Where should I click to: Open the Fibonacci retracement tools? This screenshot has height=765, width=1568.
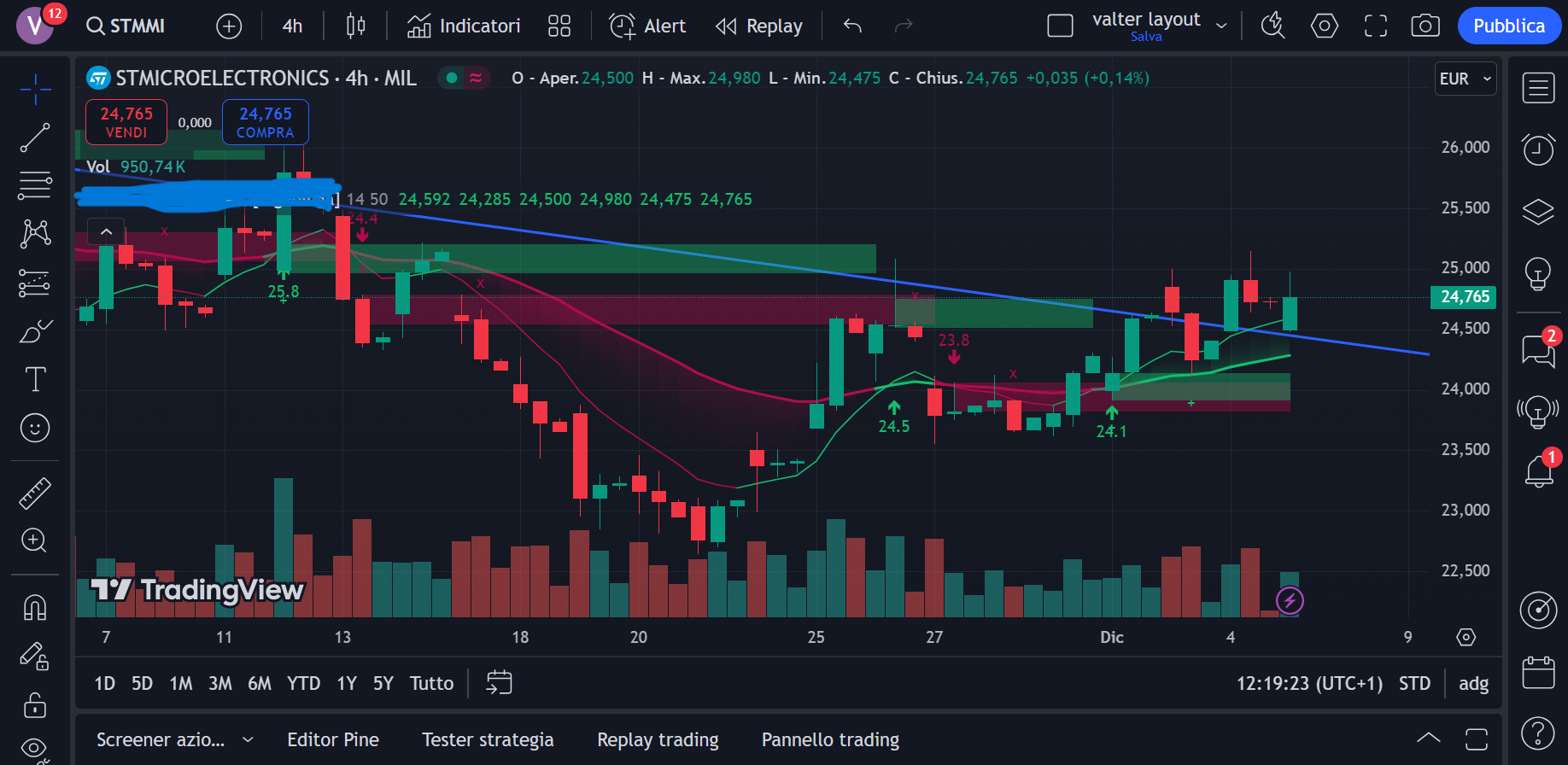tap(35, 185)
